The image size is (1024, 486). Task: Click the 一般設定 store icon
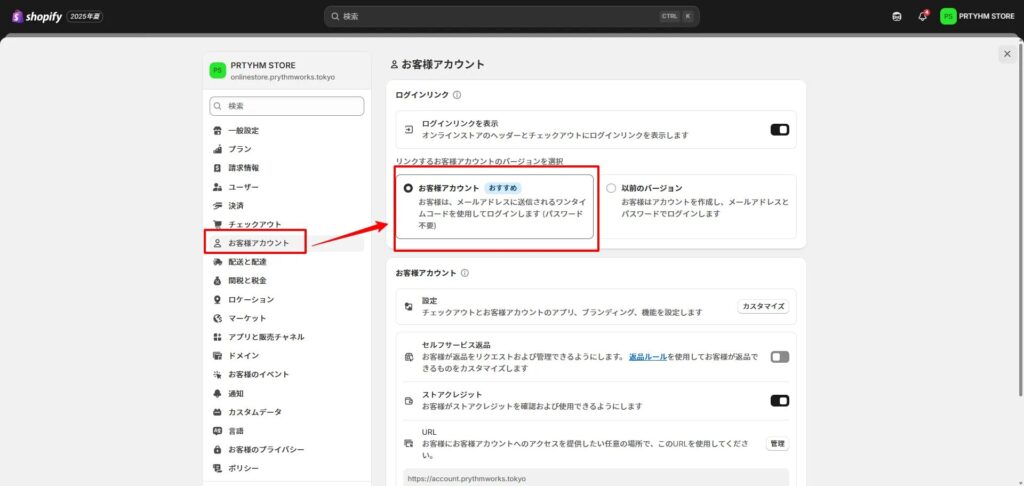[x=217, y=131]
